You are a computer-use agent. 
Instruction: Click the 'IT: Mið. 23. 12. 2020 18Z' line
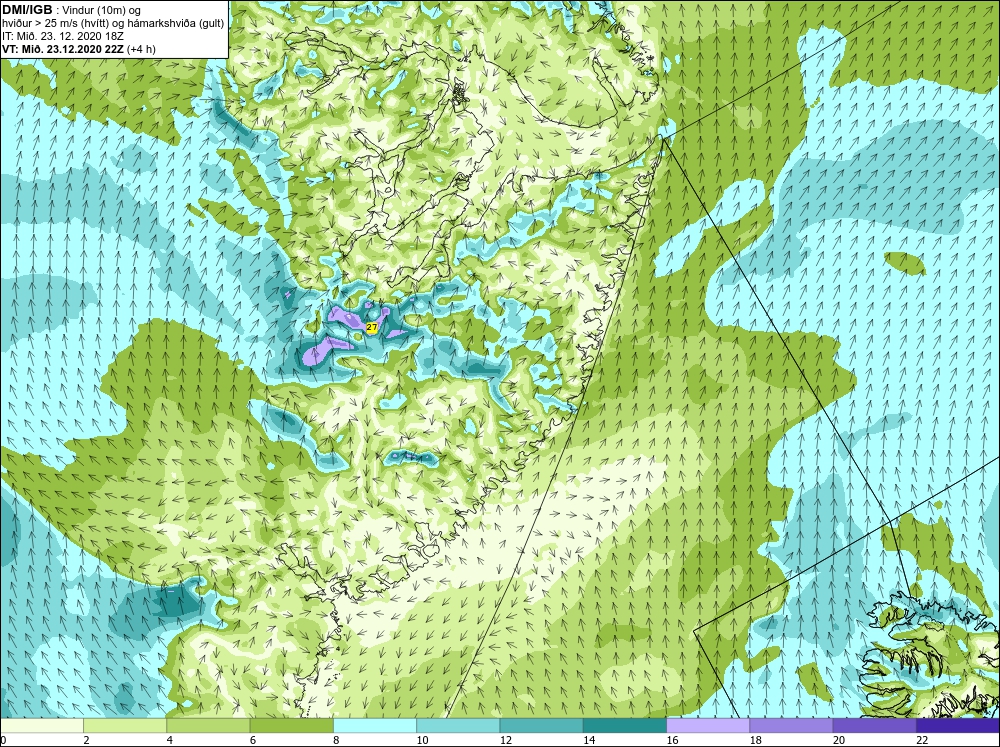[62, 36]
